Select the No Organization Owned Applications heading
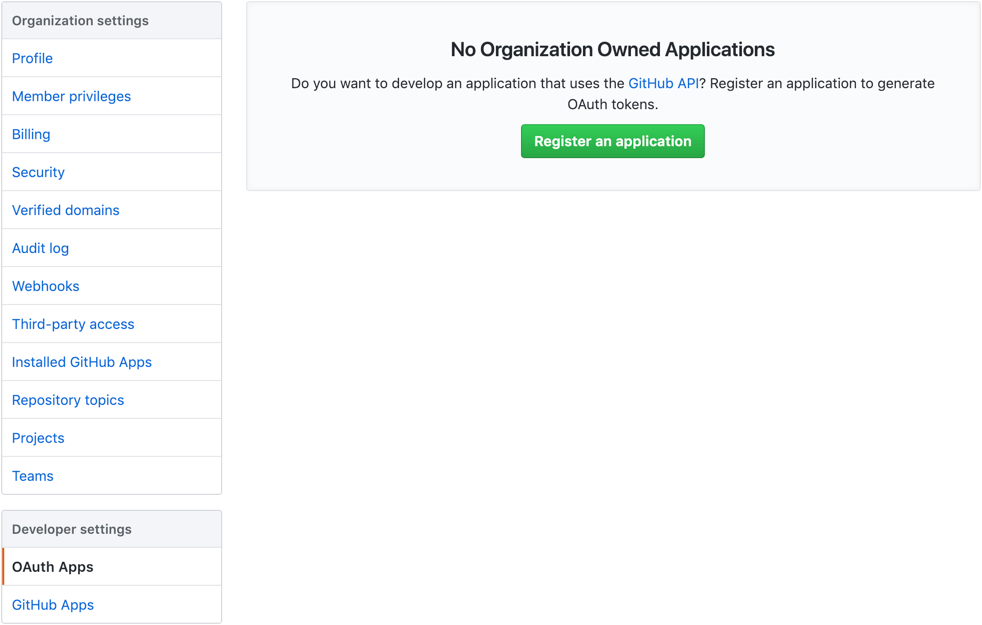 pyautogui.click(x=612, y=48)
